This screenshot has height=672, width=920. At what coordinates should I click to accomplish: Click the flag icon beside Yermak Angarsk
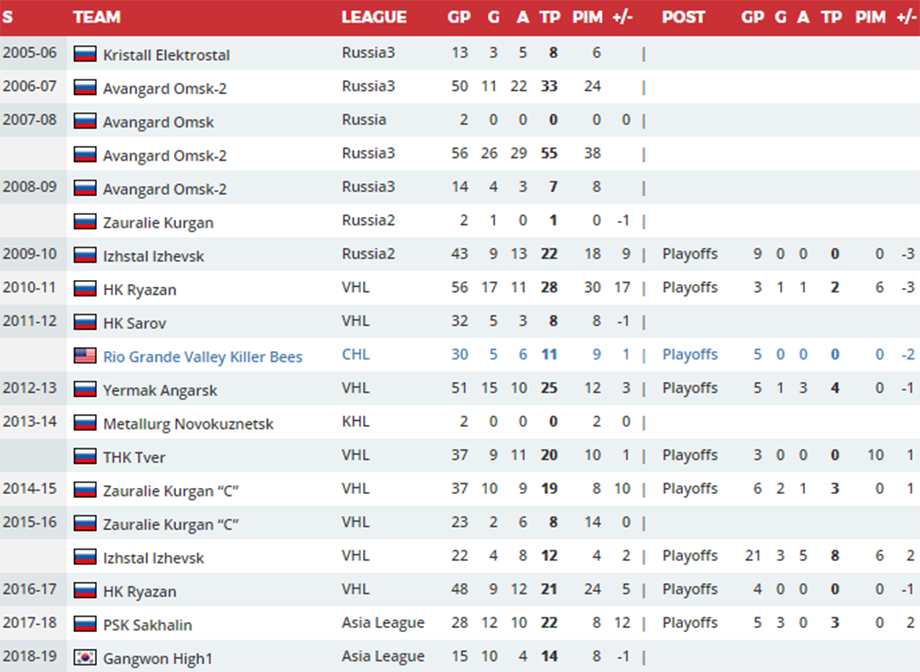pos(85,389)
